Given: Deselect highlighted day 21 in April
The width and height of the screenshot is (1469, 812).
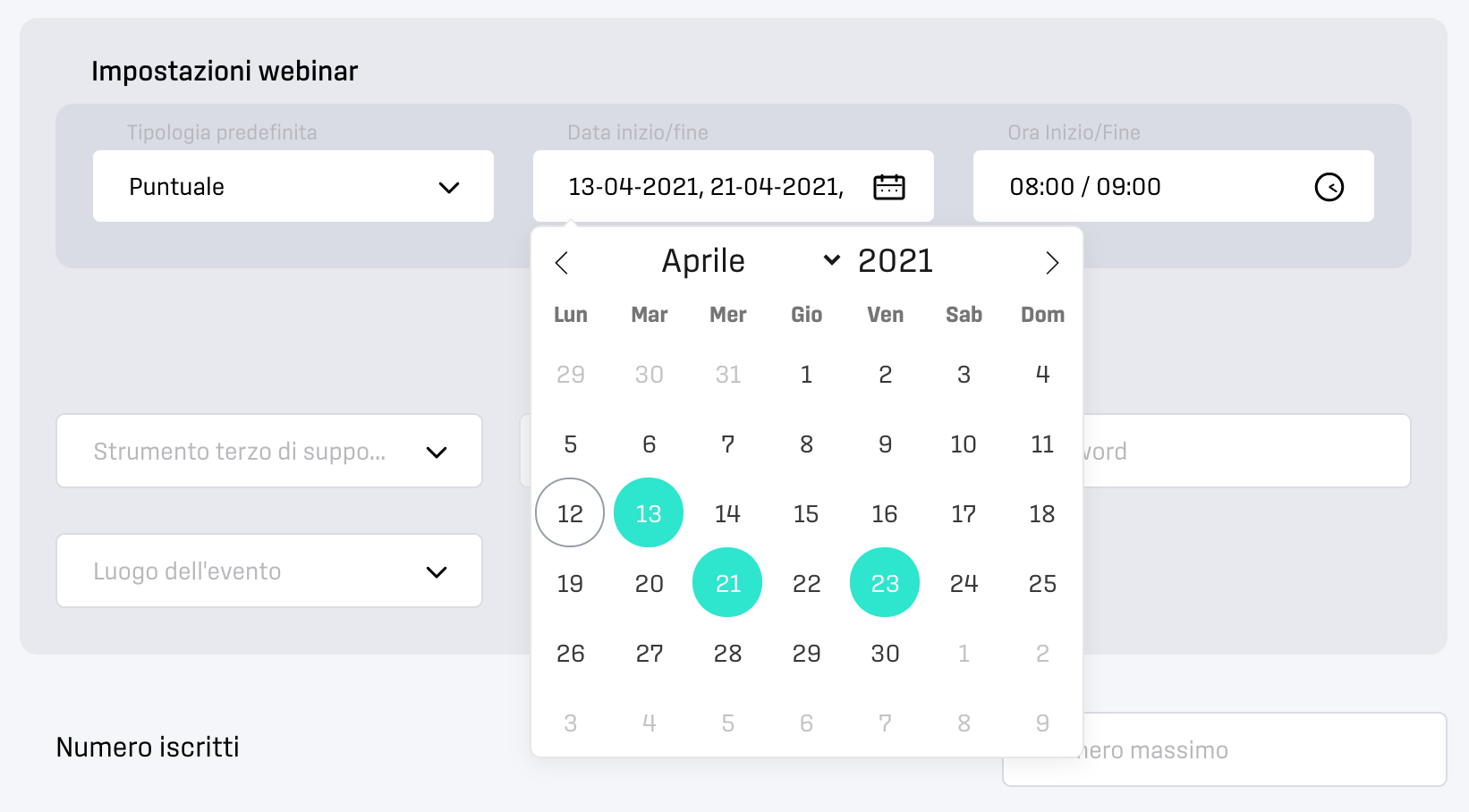Looking at the screenshot, I should point(727,582).
